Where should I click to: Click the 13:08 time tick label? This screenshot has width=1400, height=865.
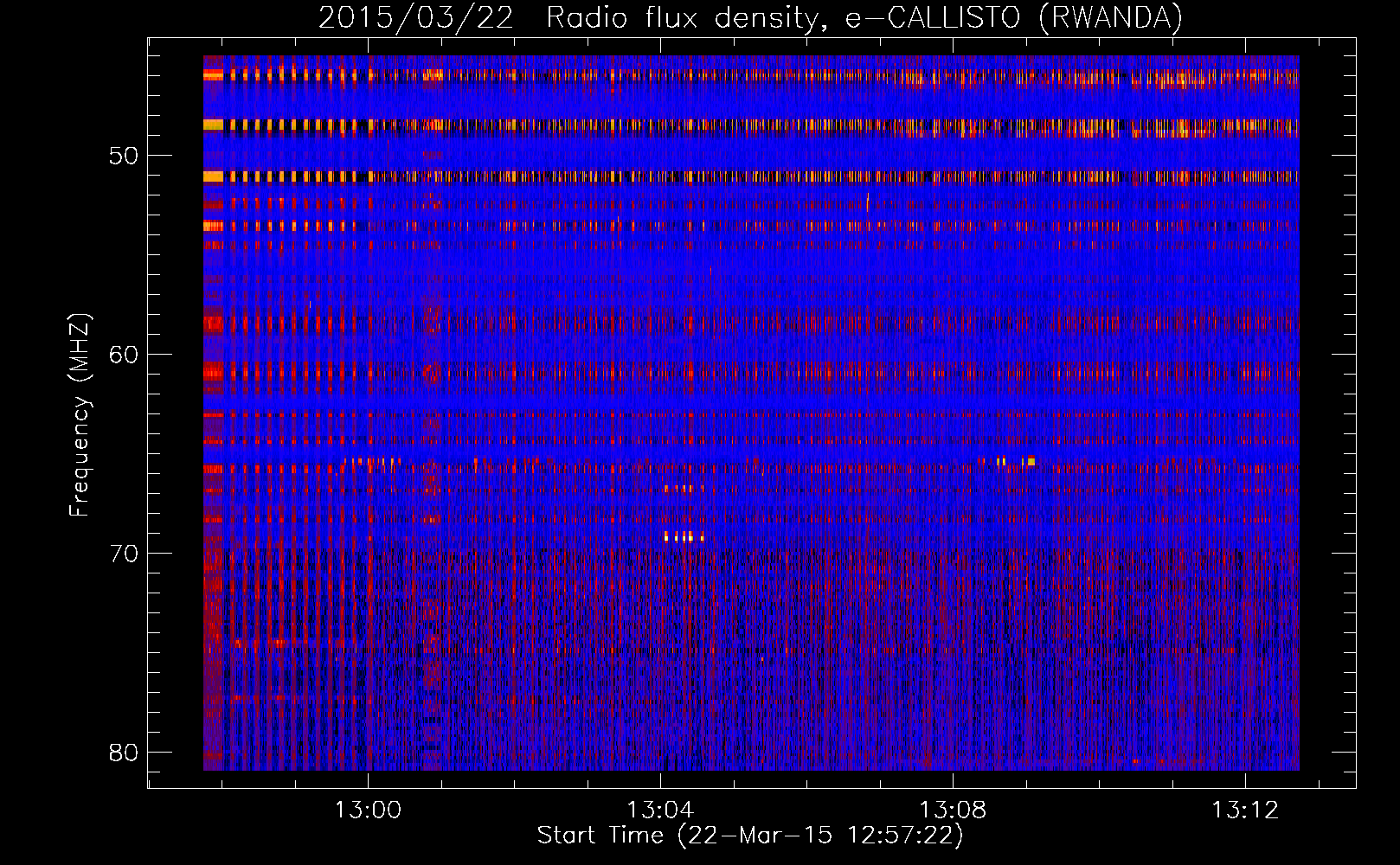[x=953, y=811]
